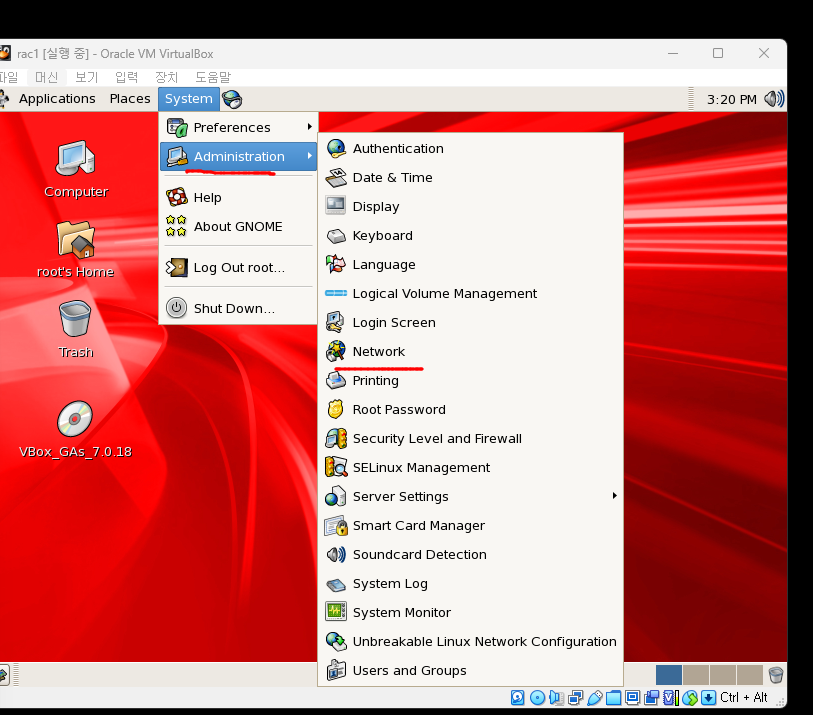This screenshot has width=813, height=715.
Task: Open Login Screen settings
Action: [x=470, y=323]
